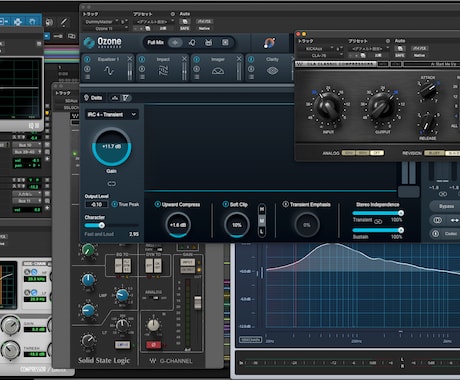Open the insert position dropdown next to KICKAux
460x380 pixels.
click(x=339, y=49)
